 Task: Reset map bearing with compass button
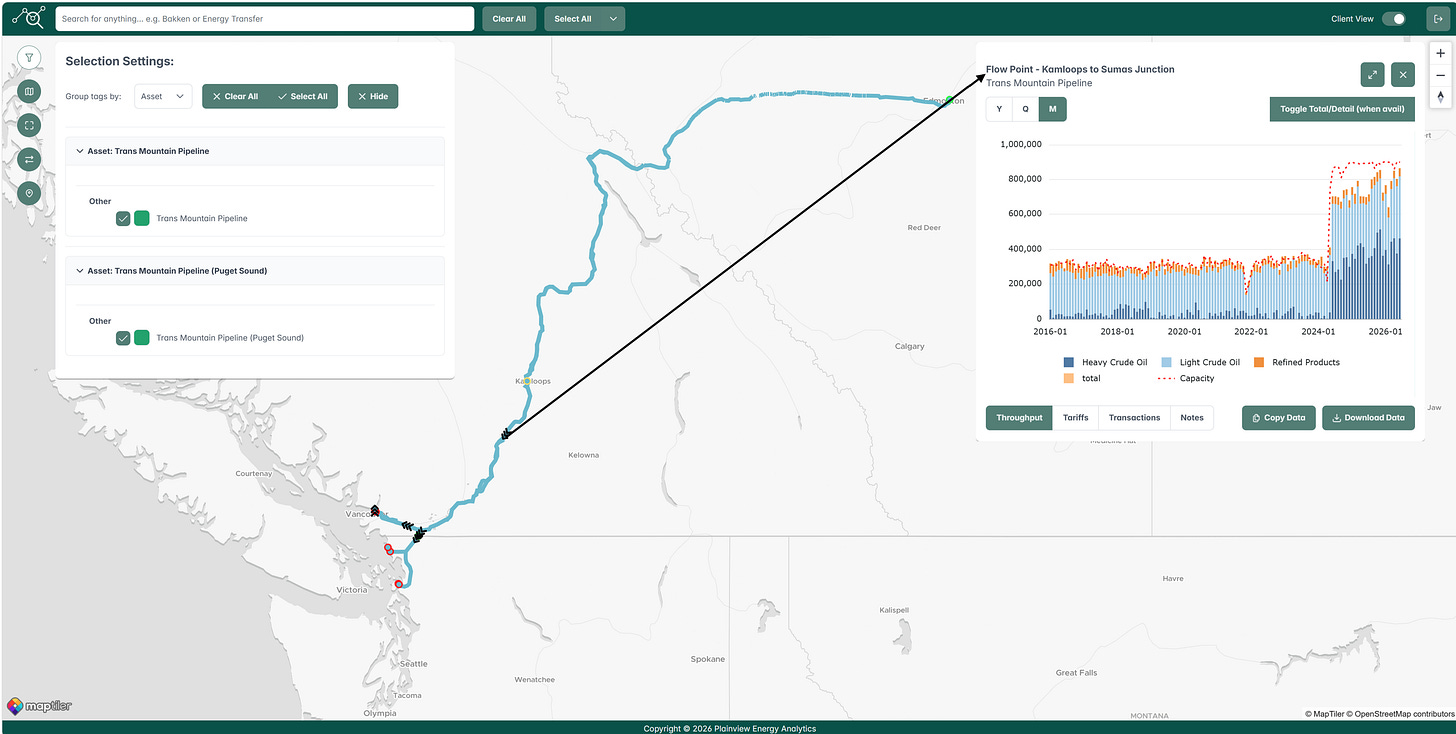(1440, 97)
